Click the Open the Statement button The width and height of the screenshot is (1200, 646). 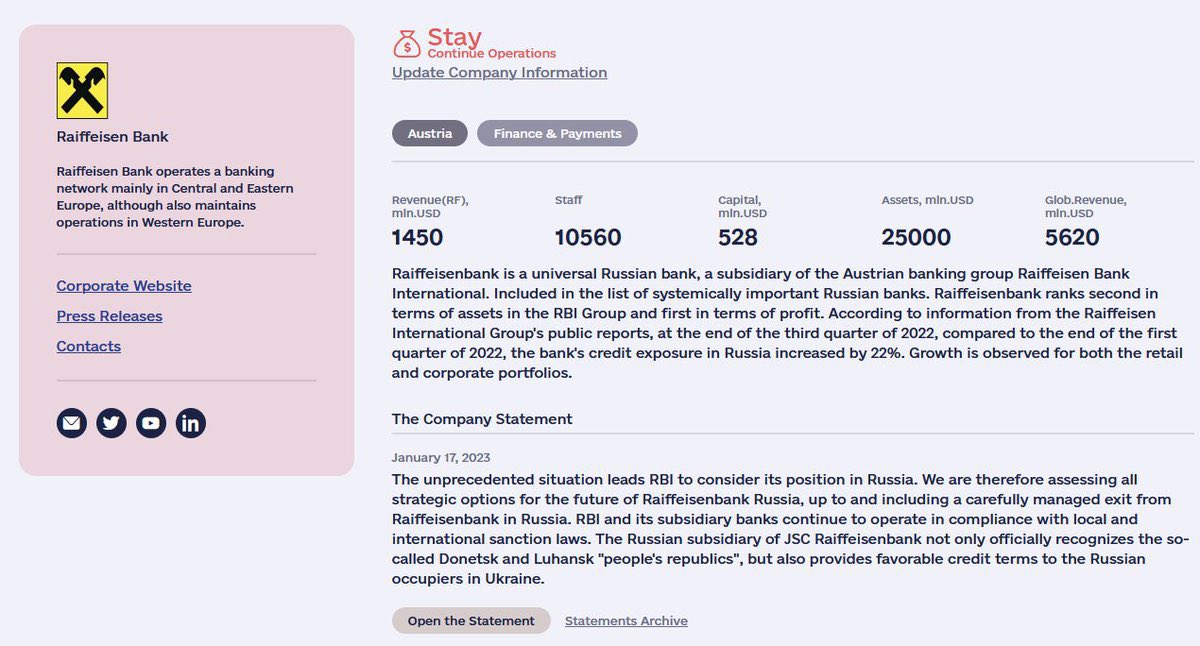point(471,621)
